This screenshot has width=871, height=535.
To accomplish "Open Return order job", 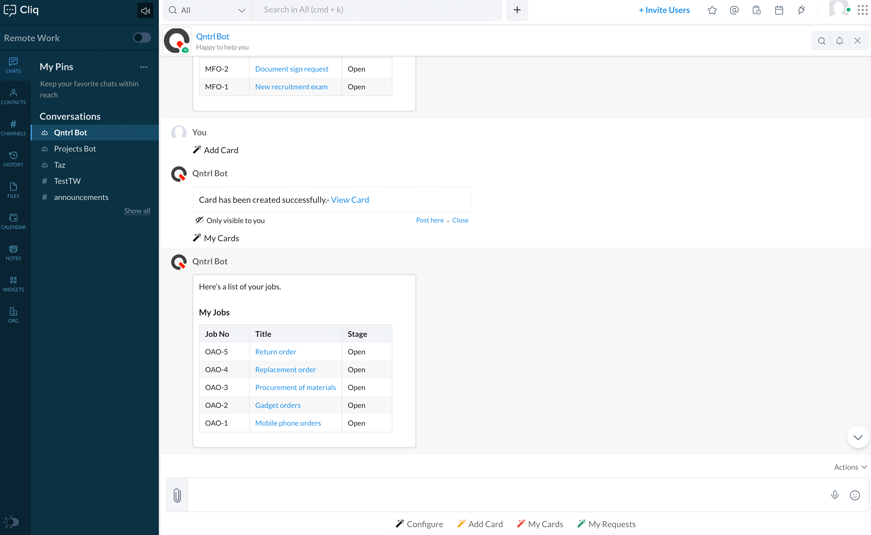I will coord(276,352).
